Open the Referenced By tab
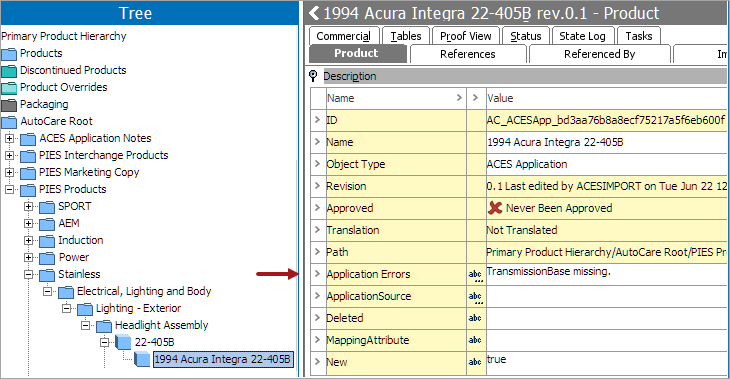Image resolution: width=730 pixels, height=379 pixels. (600, 54)
